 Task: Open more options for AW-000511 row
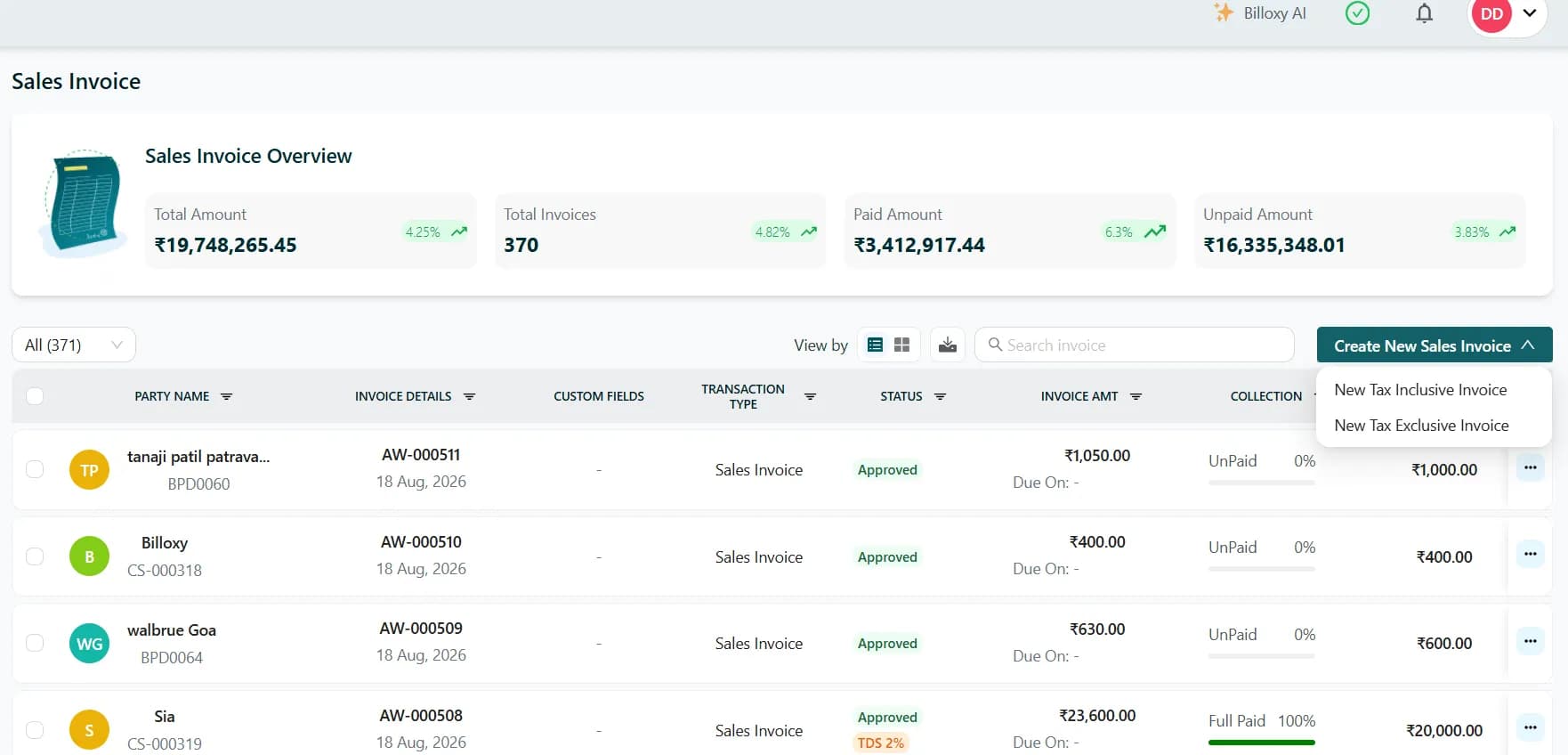coord(1530,467)
